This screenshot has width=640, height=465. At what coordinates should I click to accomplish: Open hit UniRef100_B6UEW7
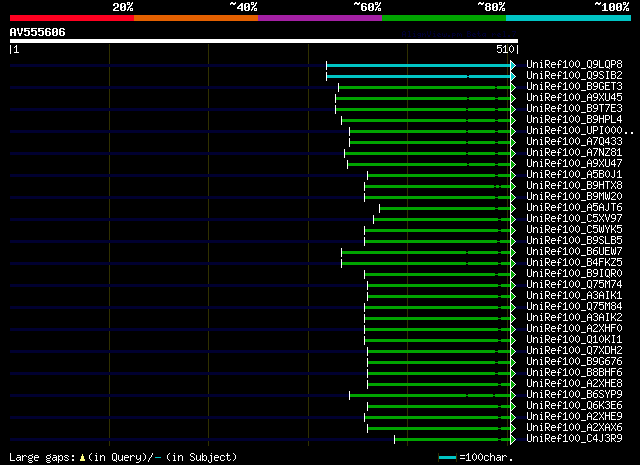pos(574,251)
